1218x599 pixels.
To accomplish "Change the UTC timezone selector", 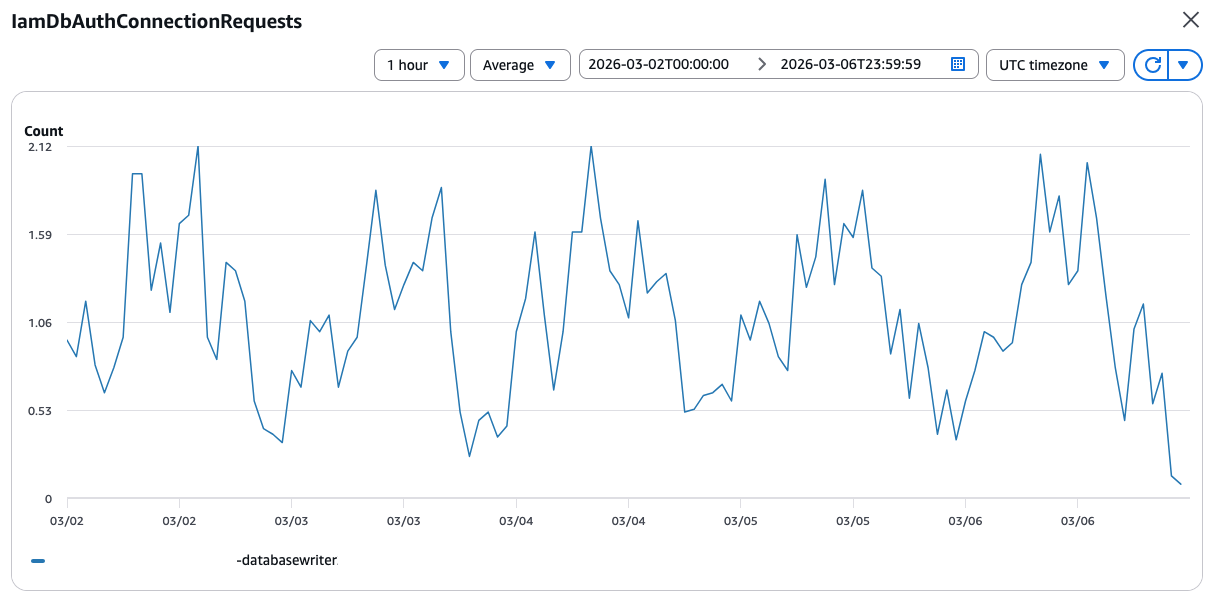I will (1054, 65).
